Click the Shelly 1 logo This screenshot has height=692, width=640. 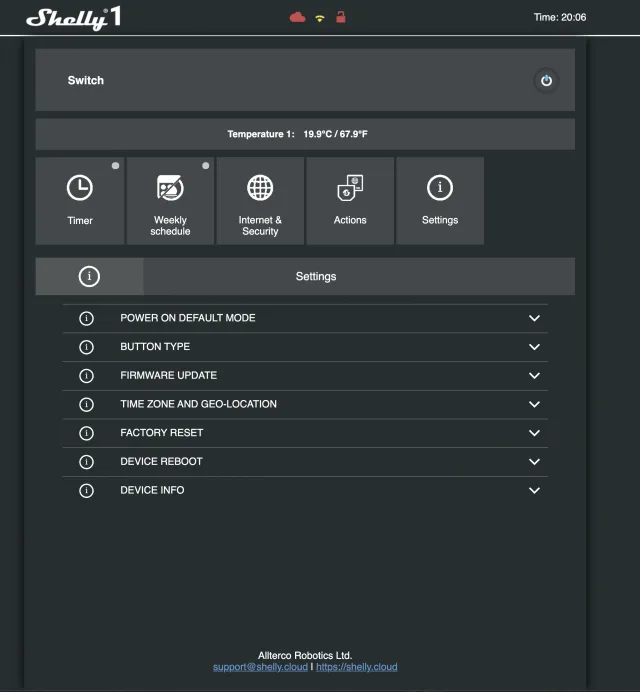[x=72, y=18]
